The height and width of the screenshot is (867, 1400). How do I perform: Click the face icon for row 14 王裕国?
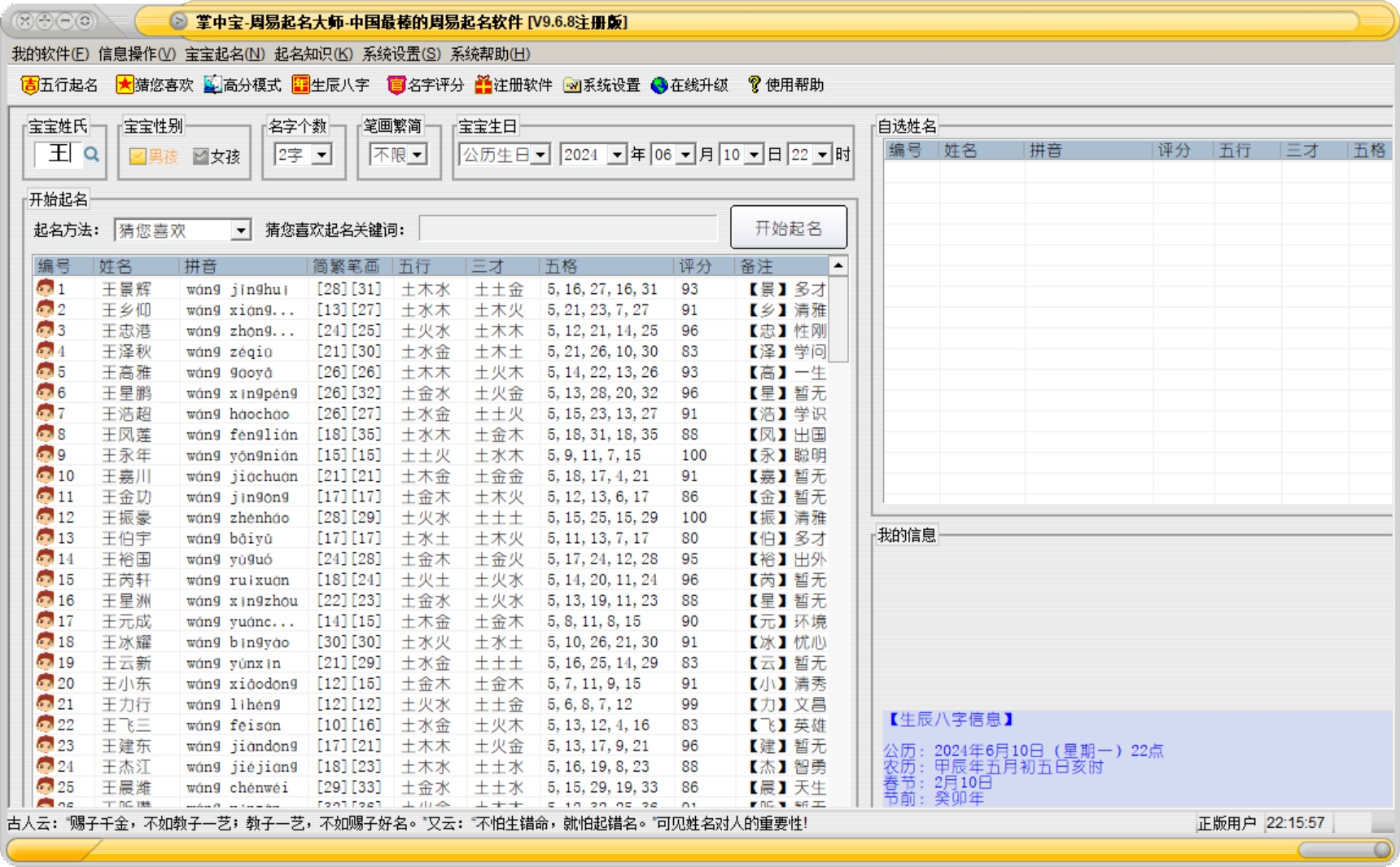pyautogui.click(x=45, y=558)
